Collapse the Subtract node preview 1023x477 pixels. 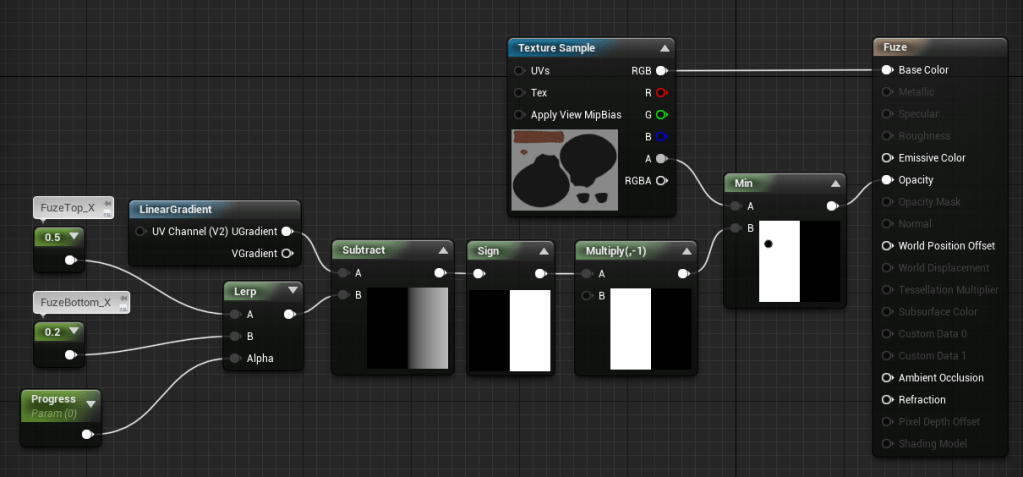pos(442,250)
